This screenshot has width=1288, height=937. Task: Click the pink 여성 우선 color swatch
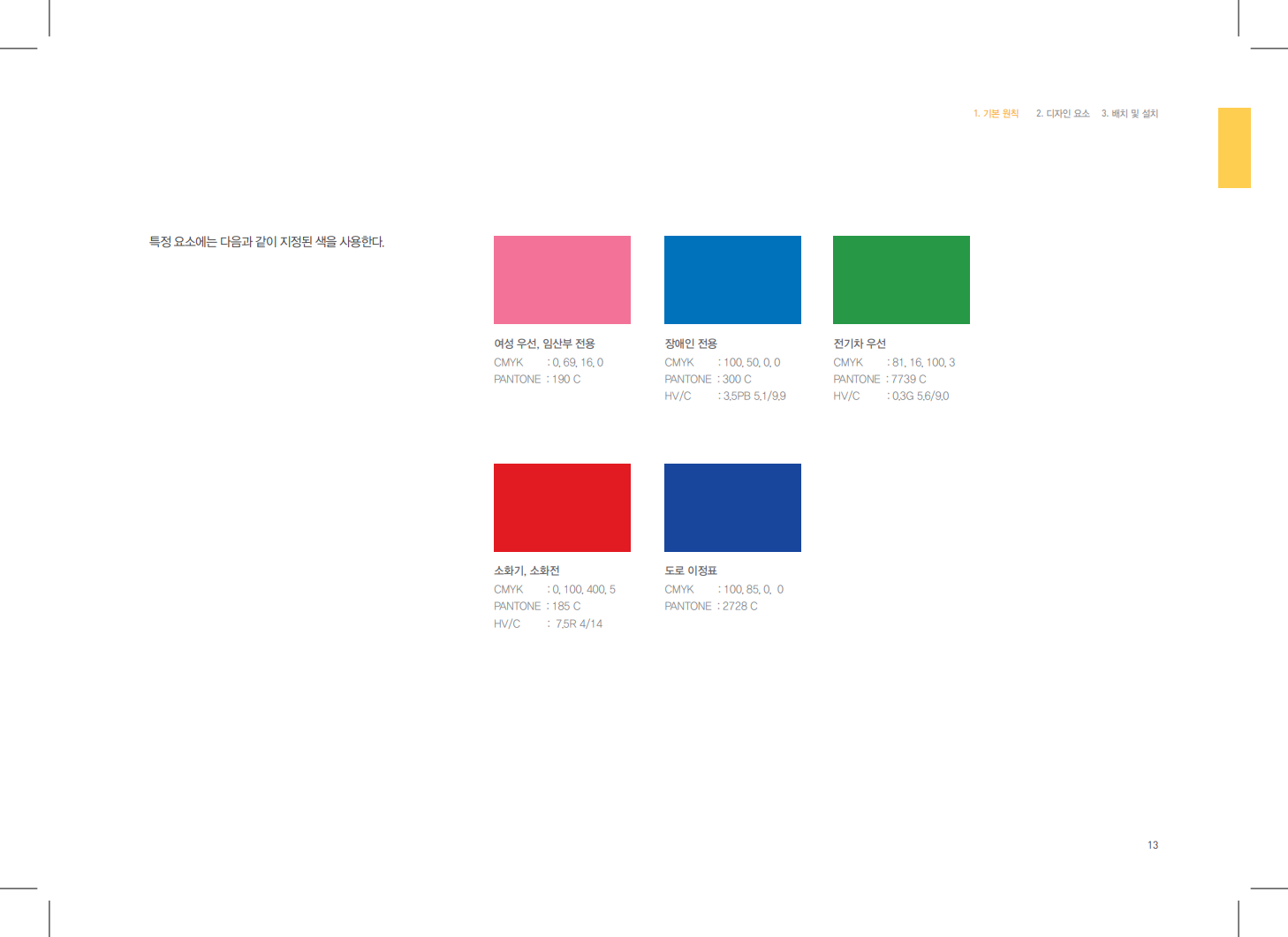[x=562, y=280]
